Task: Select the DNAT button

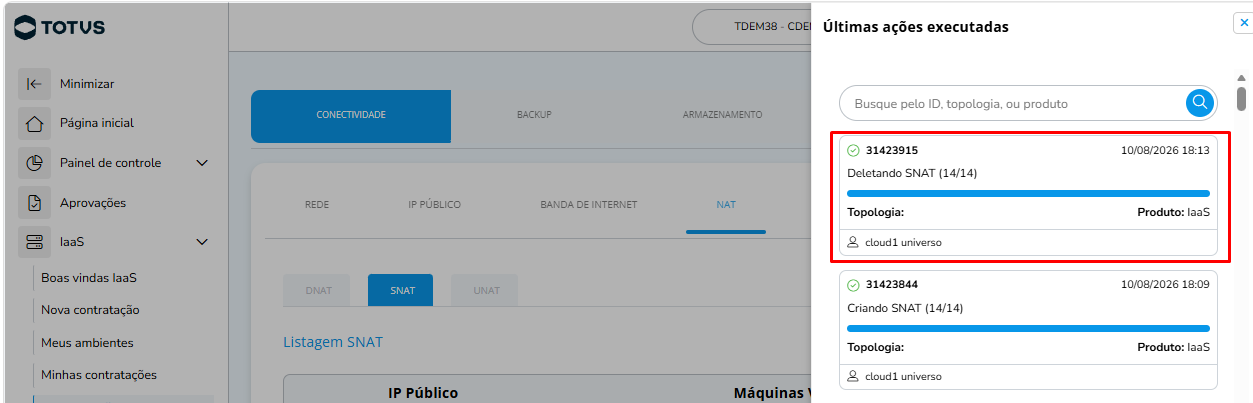Action: tap(317, 291)
